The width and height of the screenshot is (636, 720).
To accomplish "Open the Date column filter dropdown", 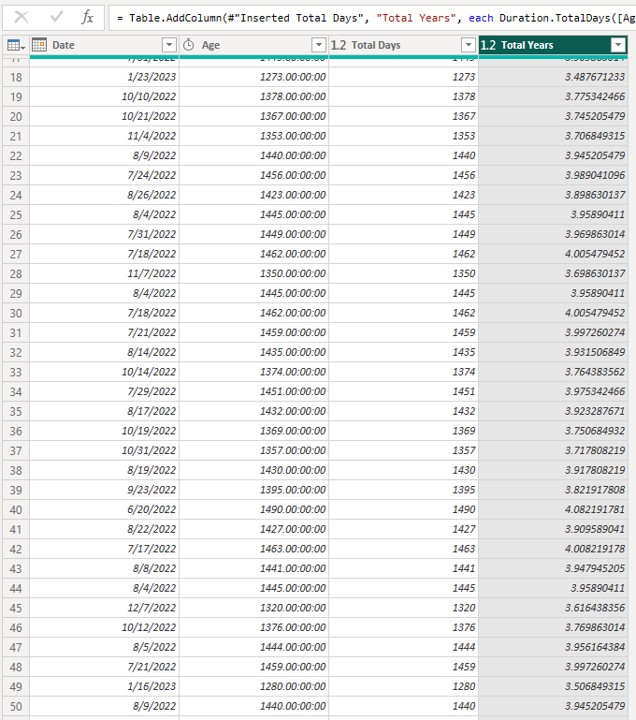I will click(x=169, y=45).
